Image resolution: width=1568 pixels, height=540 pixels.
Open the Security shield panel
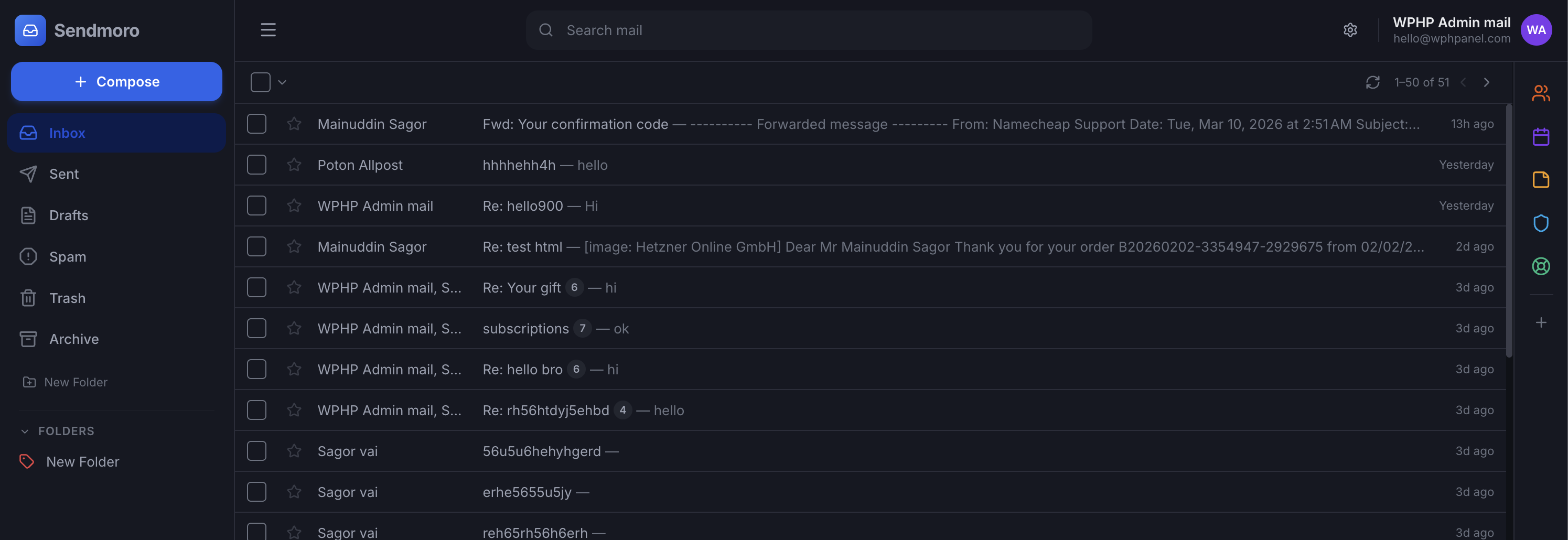(1541, 223)
